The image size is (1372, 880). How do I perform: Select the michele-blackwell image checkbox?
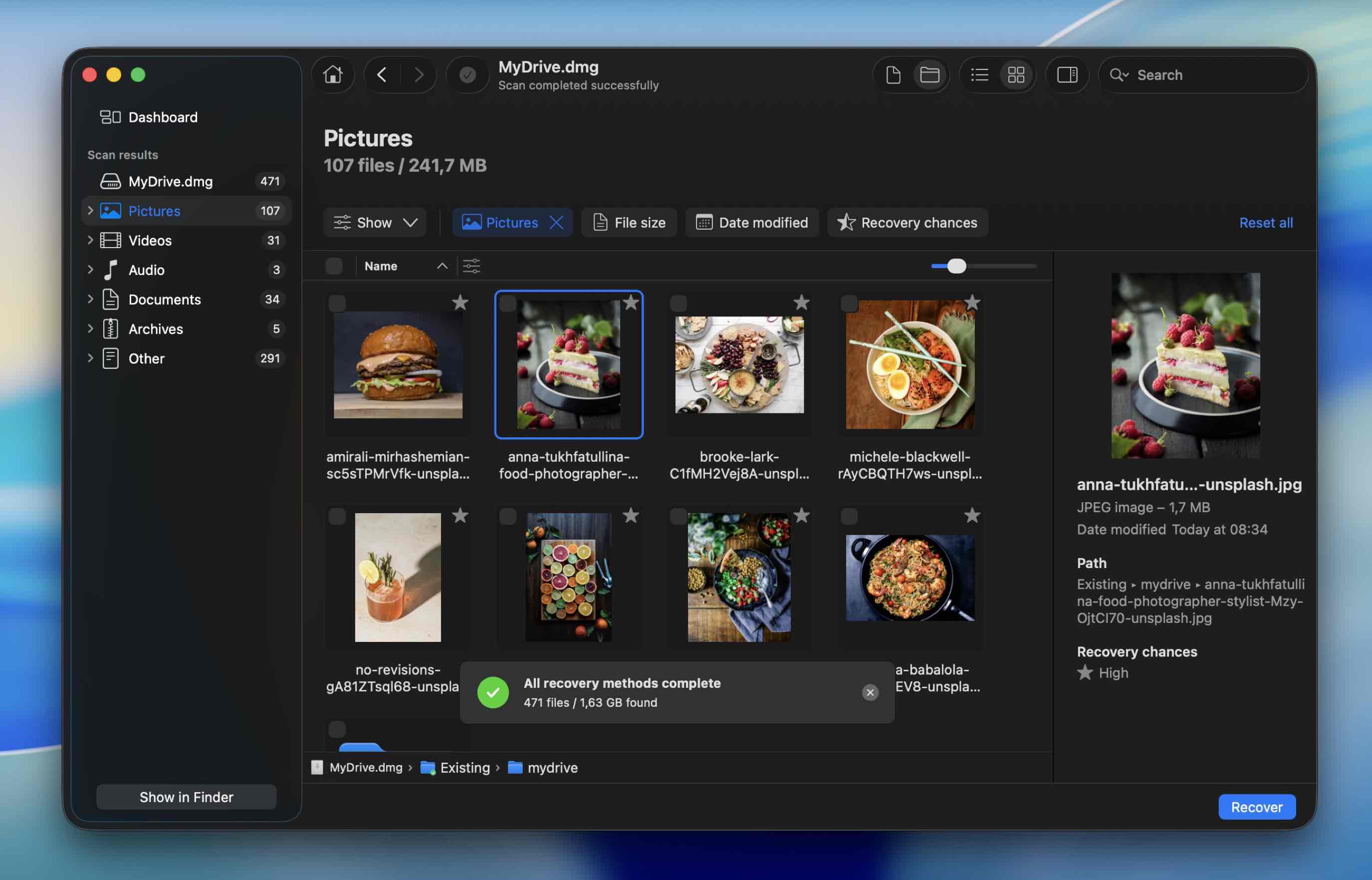click(x=849, y=303)
